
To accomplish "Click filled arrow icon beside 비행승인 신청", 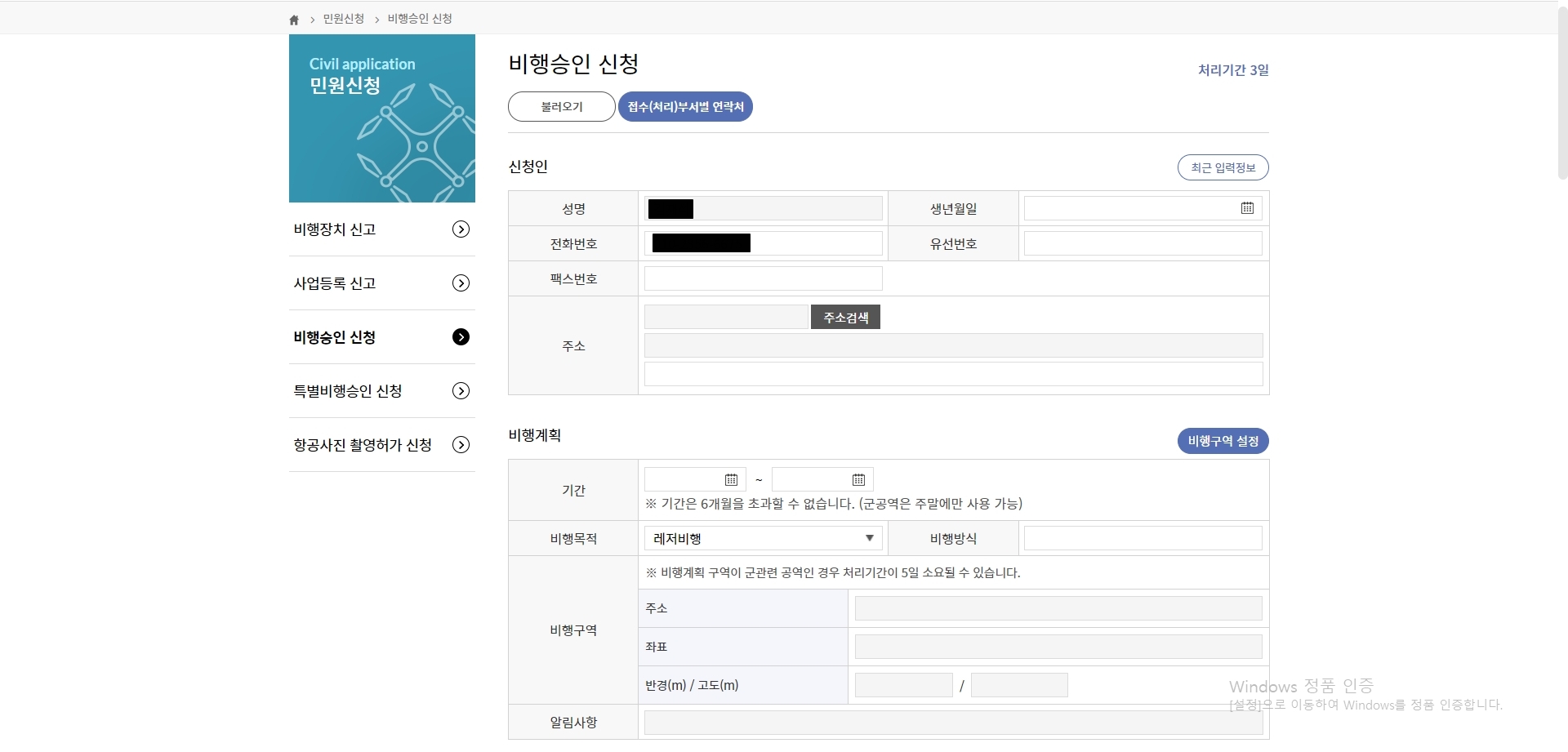I will pos(461,337).
